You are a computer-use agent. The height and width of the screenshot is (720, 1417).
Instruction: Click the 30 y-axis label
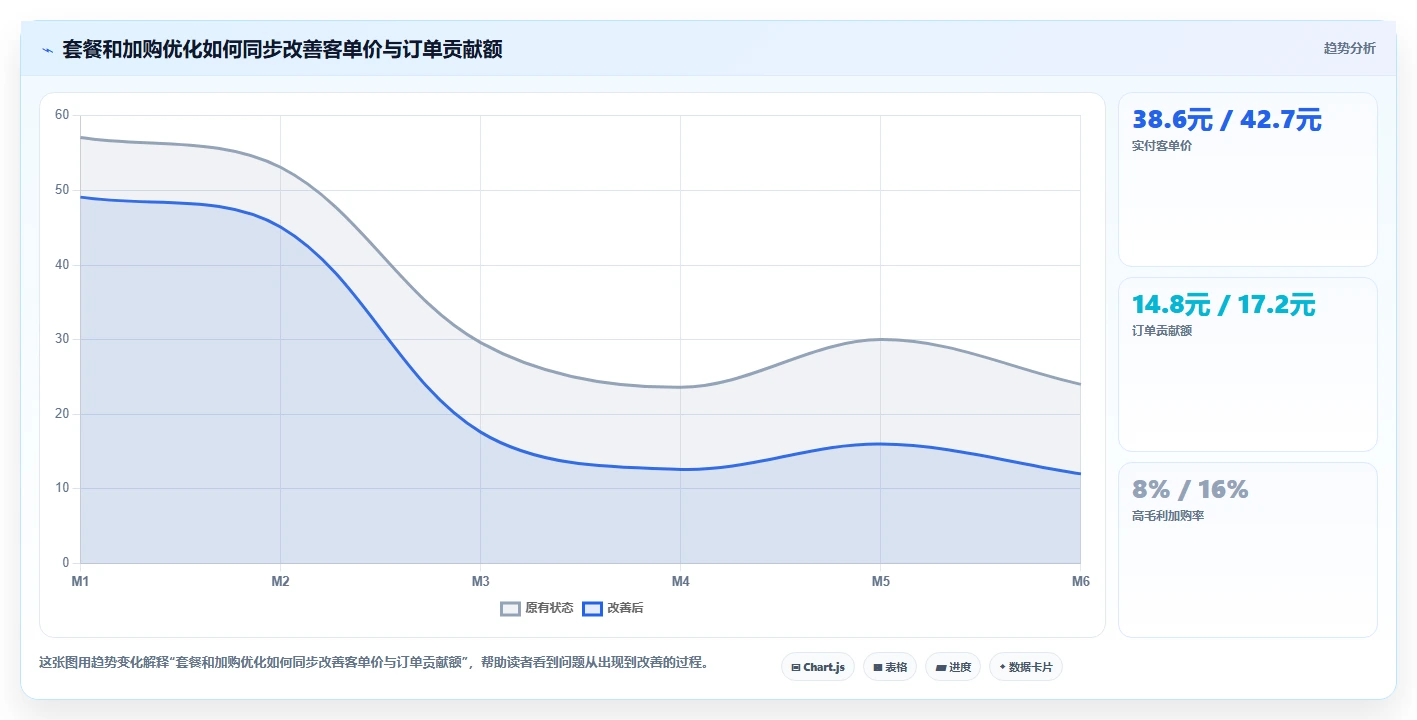(x=62, y=339)
